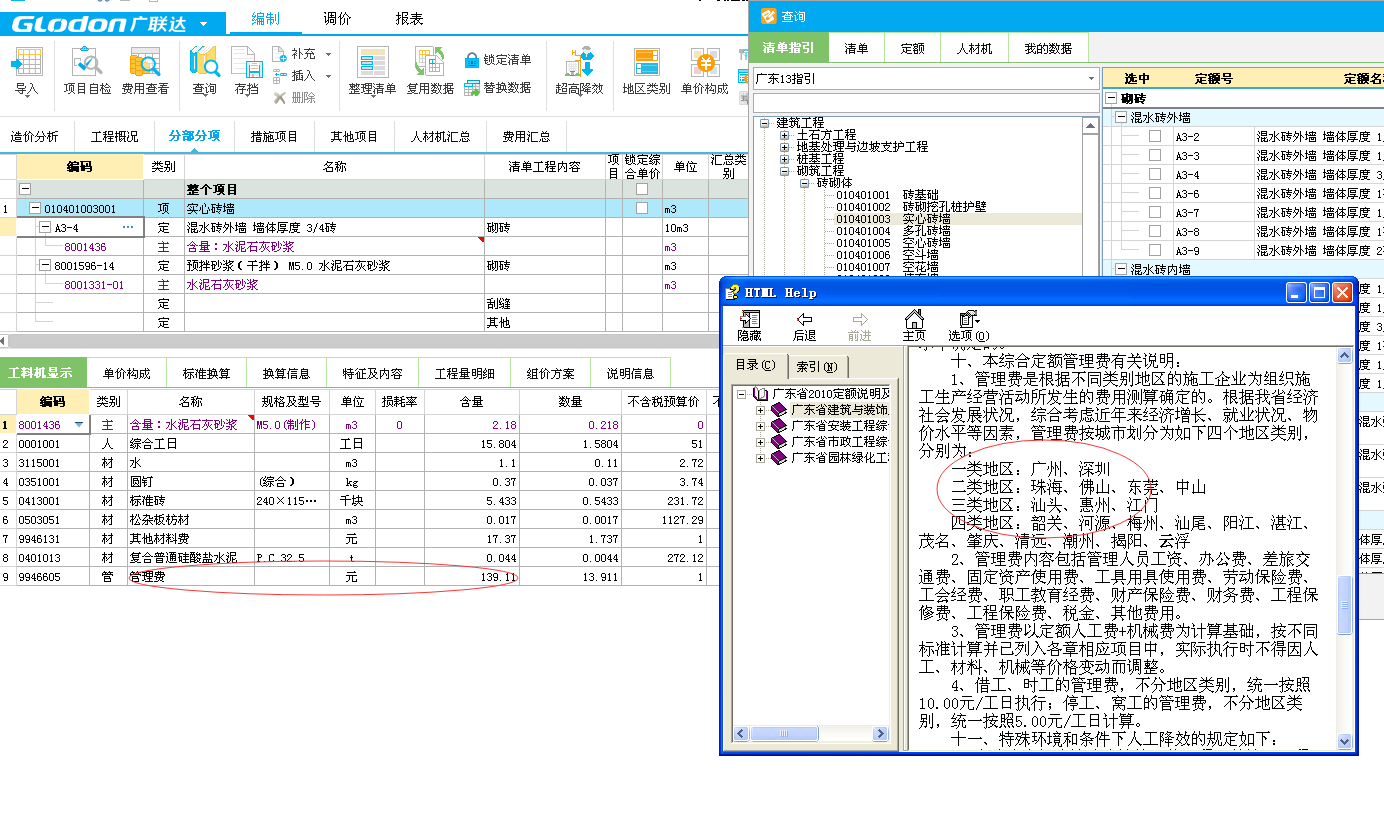The image size is (1384, 836).
Task: Check the box for quota A3-6
Action: coord(1155,193)
